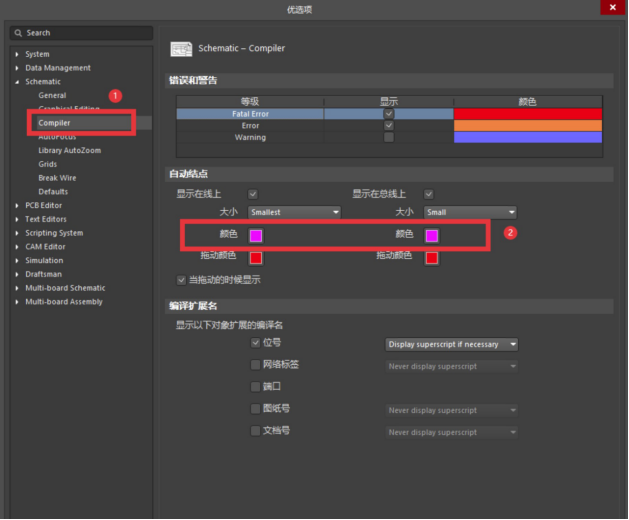Viewport: 629px width, 520px height.
Task: Open the Small size dropdown for bus
Action: pyautogui.click(x=470, y=212)
